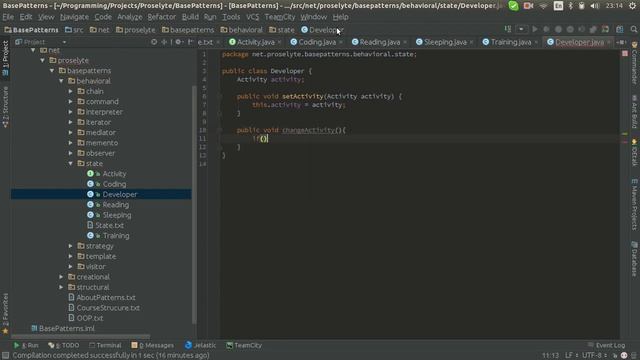Open run configuration dropdown in toolbar
This screenshot has width=640, height=360.
point(521,29)
